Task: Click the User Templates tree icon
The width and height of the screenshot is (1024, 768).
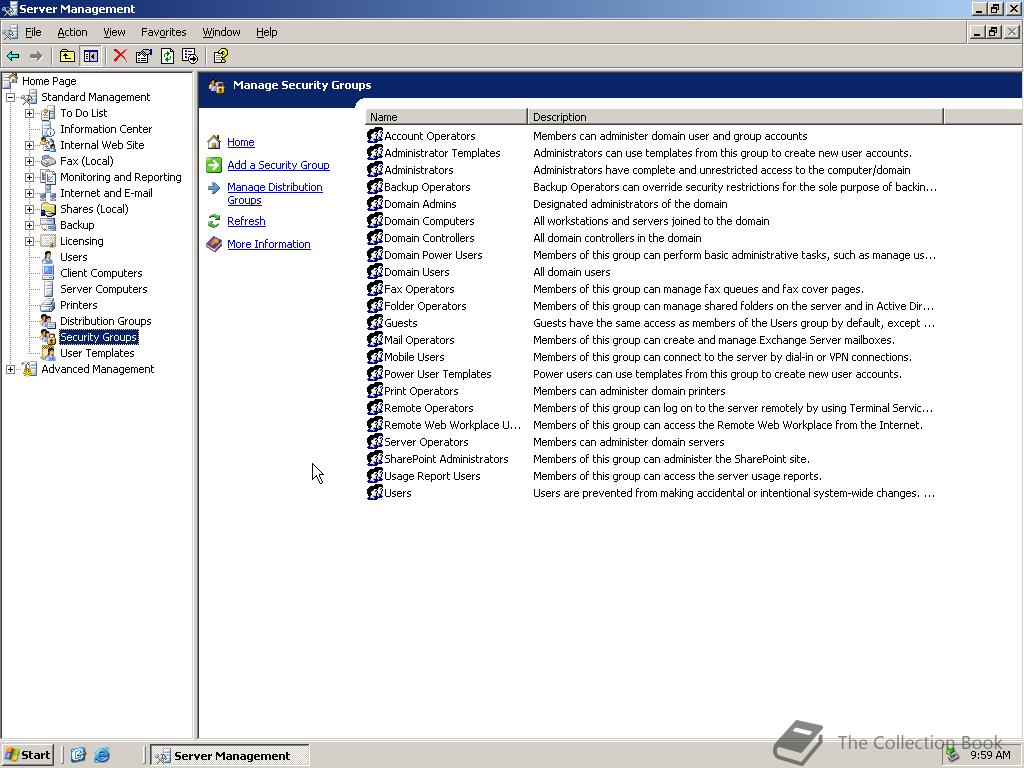Action: [48, 353]
